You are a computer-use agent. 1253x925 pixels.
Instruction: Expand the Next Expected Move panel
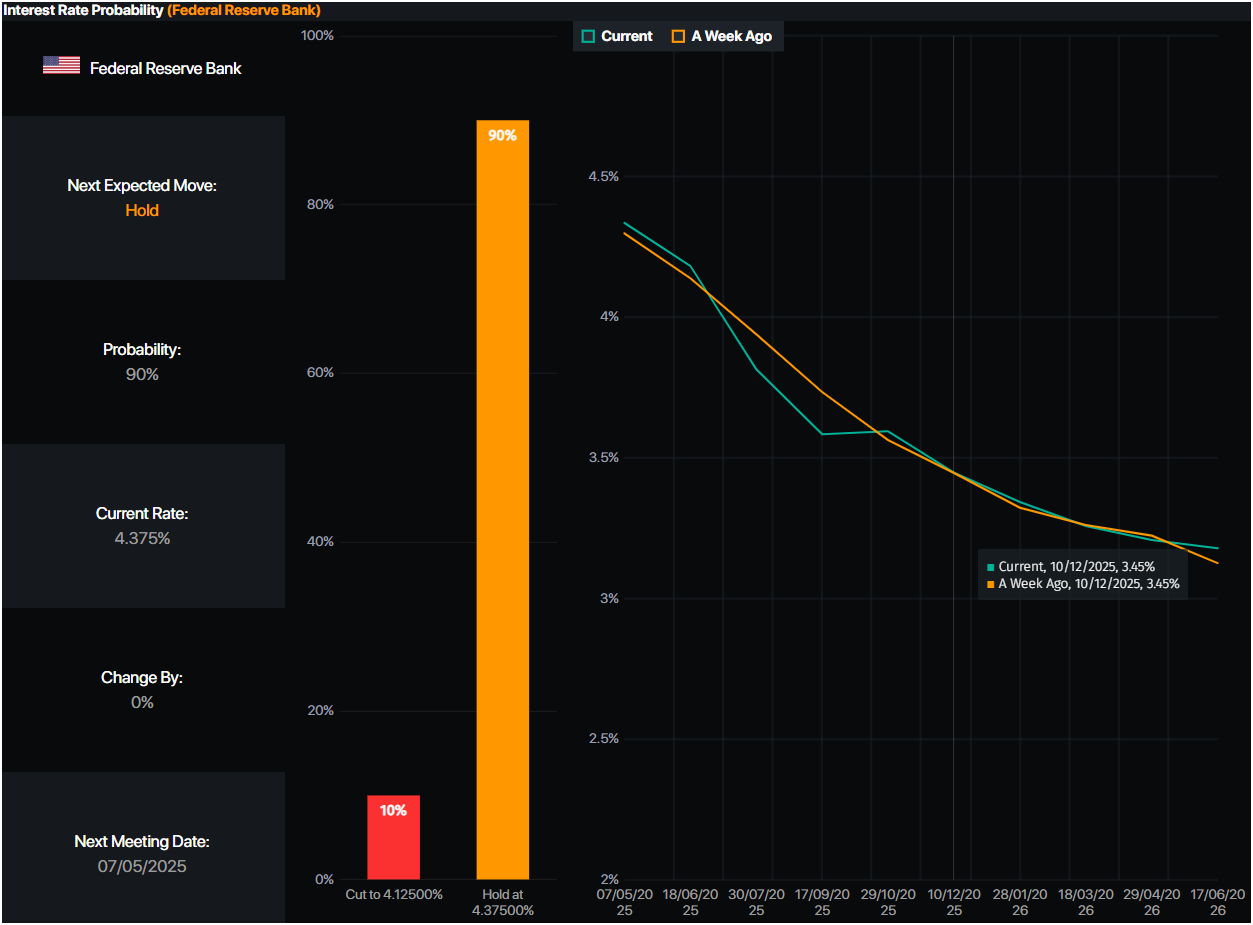pos(142,197)
